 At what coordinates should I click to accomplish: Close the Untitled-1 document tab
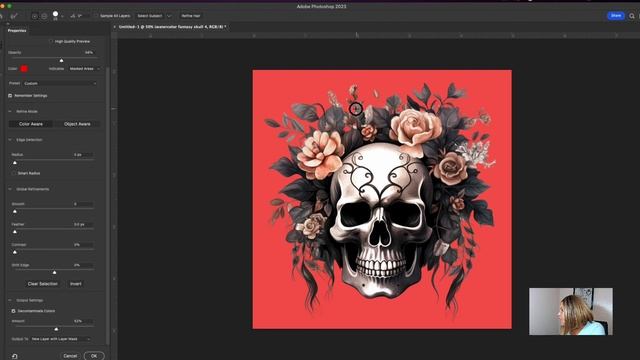(x=115, y=27)
